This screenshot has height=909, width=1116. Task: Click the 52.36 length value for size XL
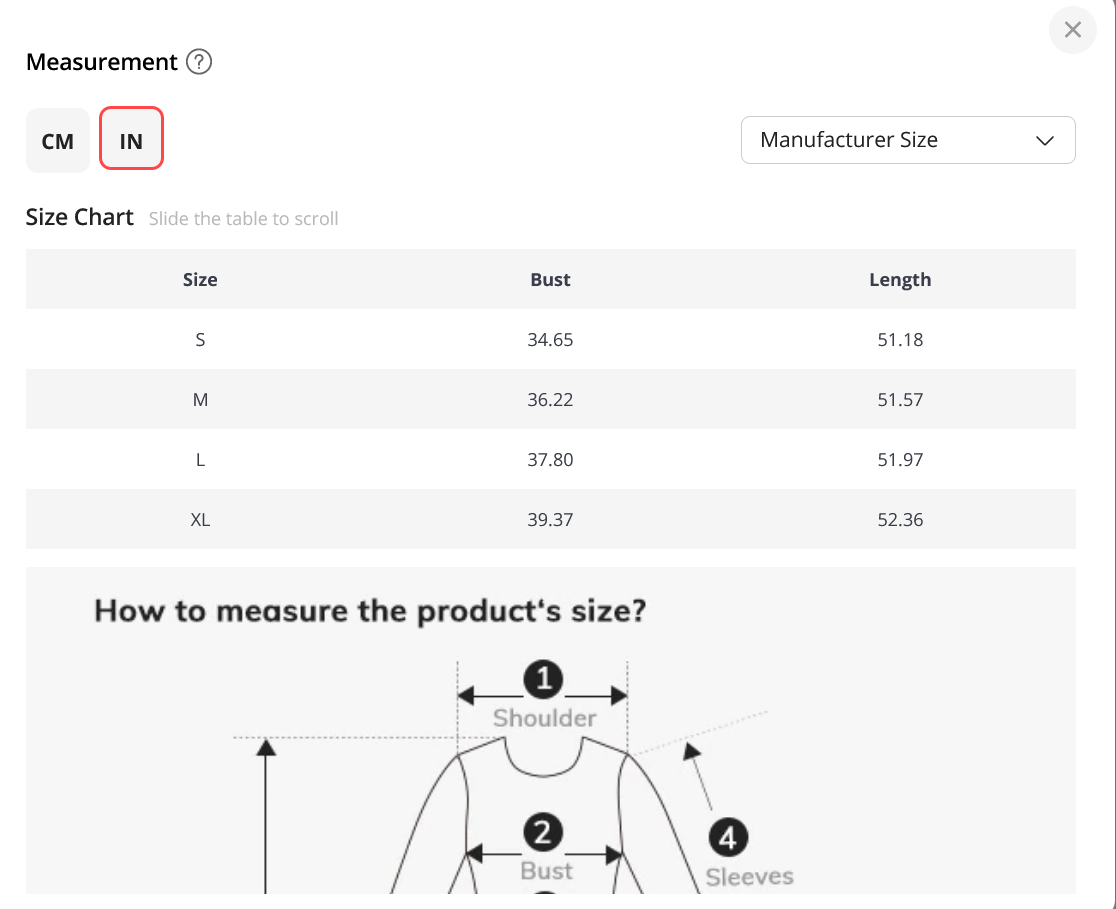pos(900,520)
